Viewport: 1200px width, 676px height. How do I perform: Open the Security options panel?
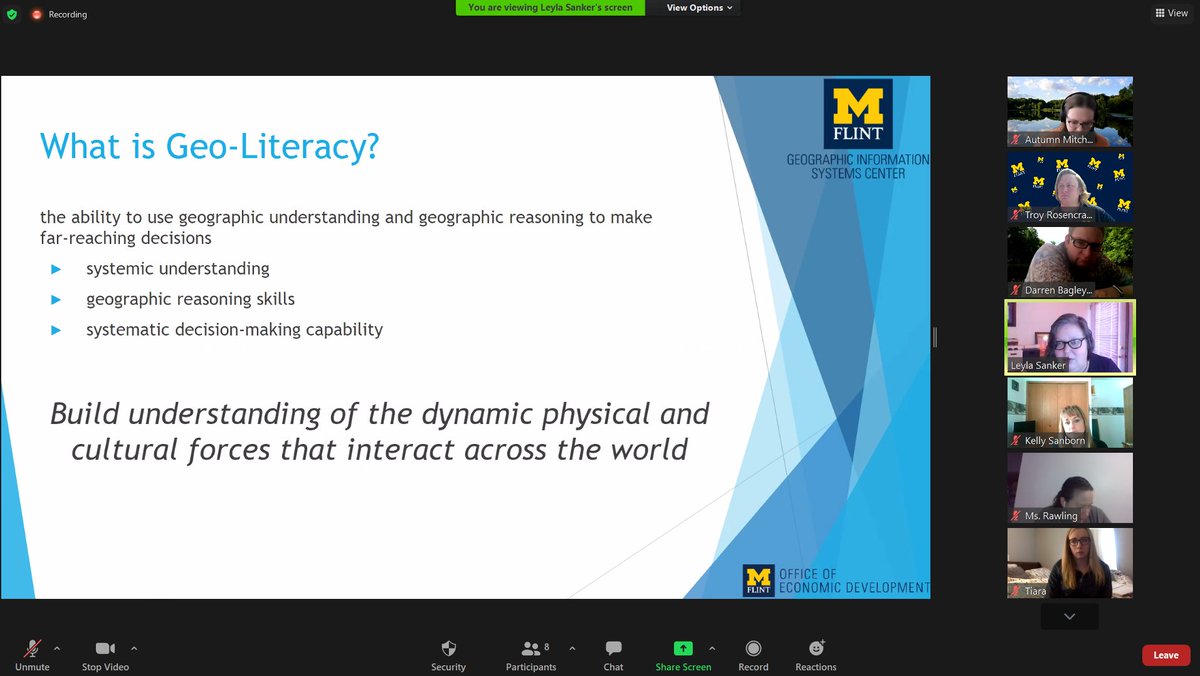click(x=448, y=654)
